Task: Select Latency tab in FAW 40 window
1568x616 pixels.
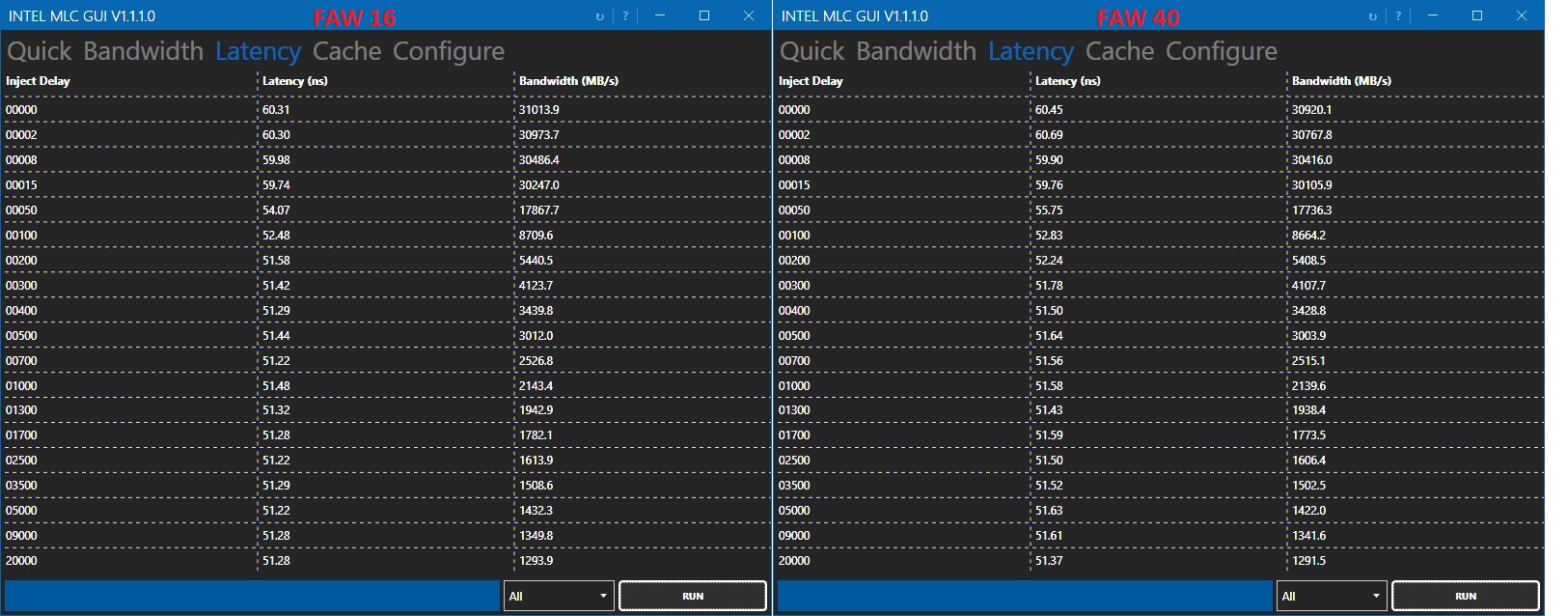Action: click(x=1031, y=51)
